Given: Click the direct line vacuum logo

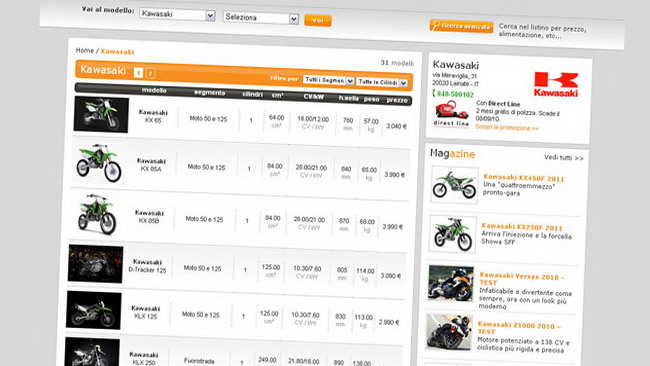Looking at the screenshot, I should (451, 114).
